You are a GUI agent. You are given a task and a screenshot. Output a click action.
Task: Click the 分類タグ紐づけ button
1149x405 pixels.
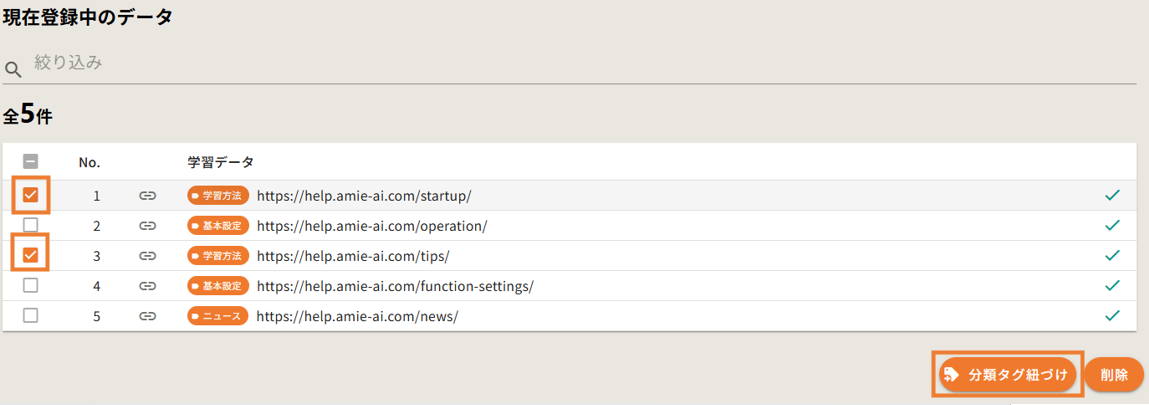click(1008, 376)
